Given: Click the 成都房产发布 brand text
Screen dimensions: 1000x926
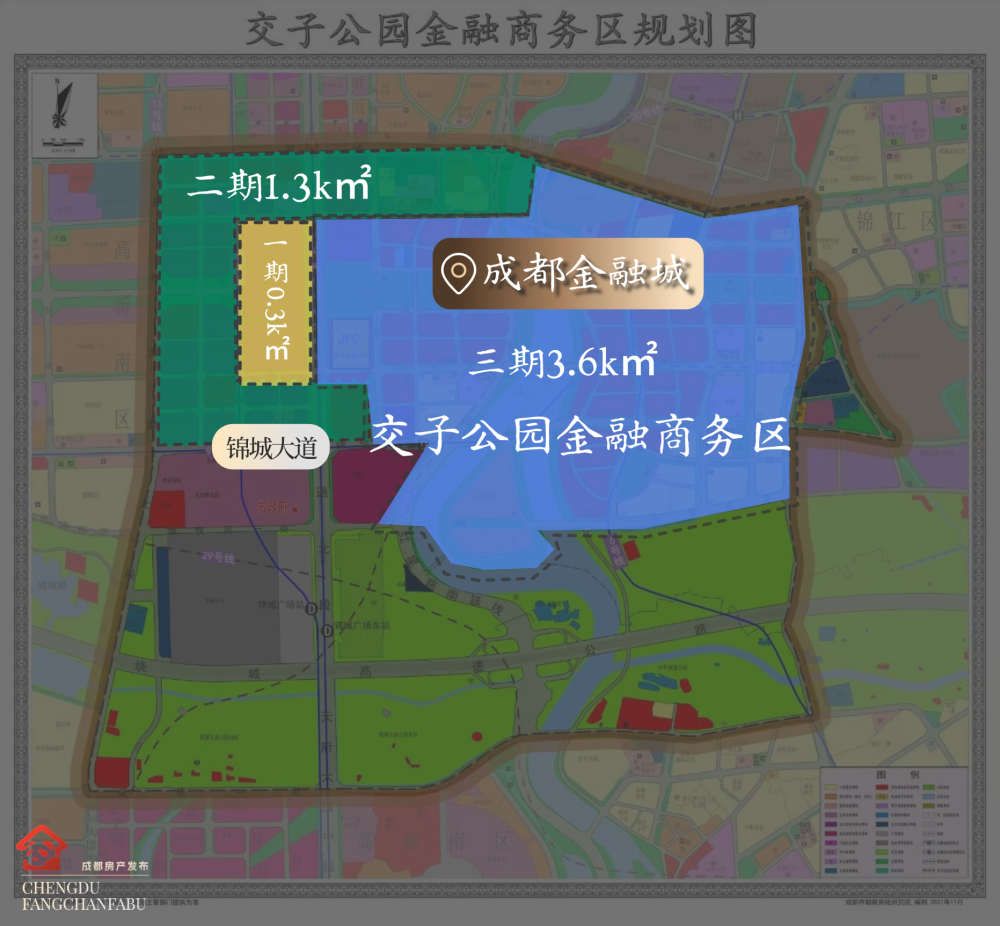Looking at the screenshot, I should (x=115, y=866).
